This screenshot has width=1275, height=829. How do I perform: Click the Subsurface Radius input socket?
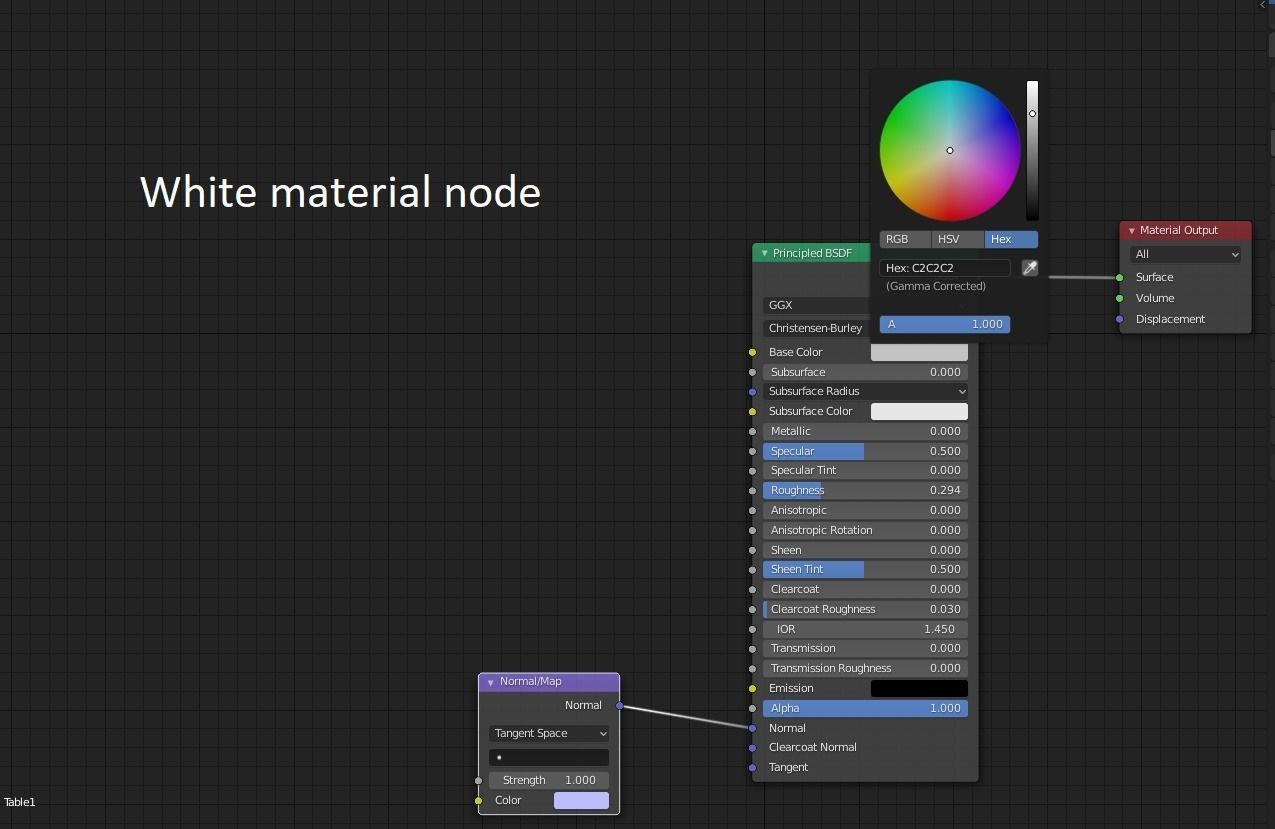click(x=752, y=392)
